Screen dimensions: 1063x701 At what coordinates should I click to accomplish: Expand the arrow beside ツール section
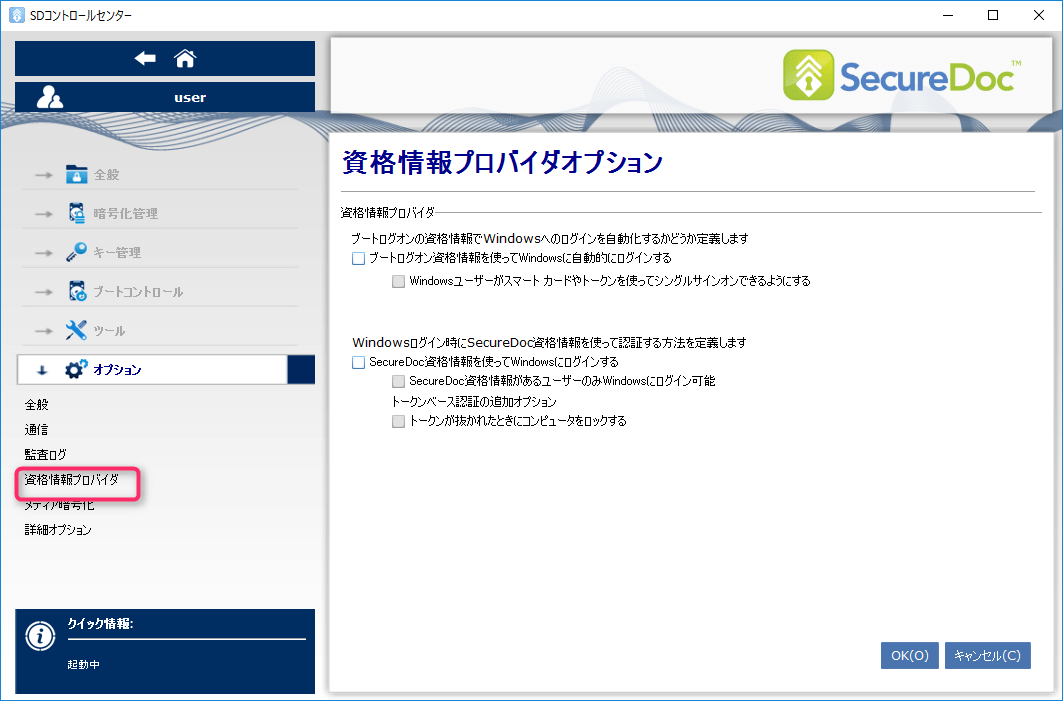tap(42, 331)
